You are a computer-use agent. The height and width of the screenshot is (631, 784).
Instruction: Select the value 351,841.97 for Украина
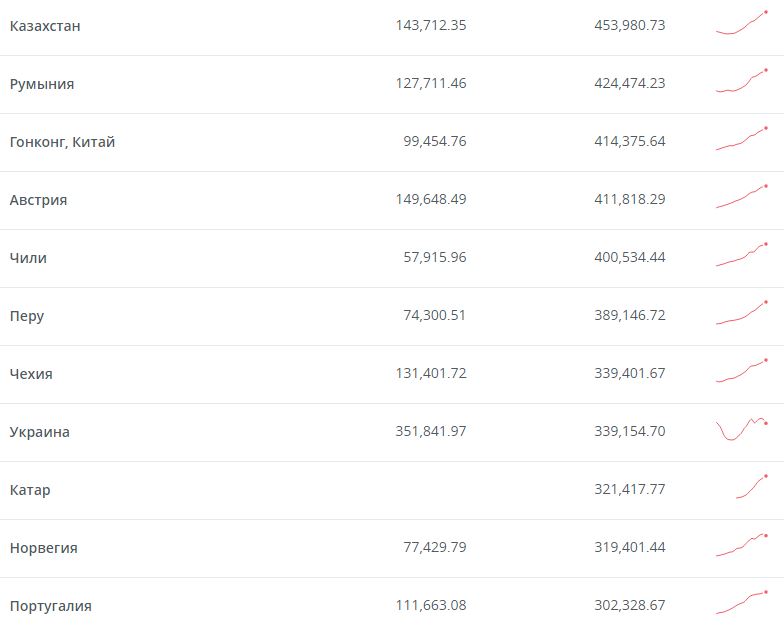(x=431, y=431)
